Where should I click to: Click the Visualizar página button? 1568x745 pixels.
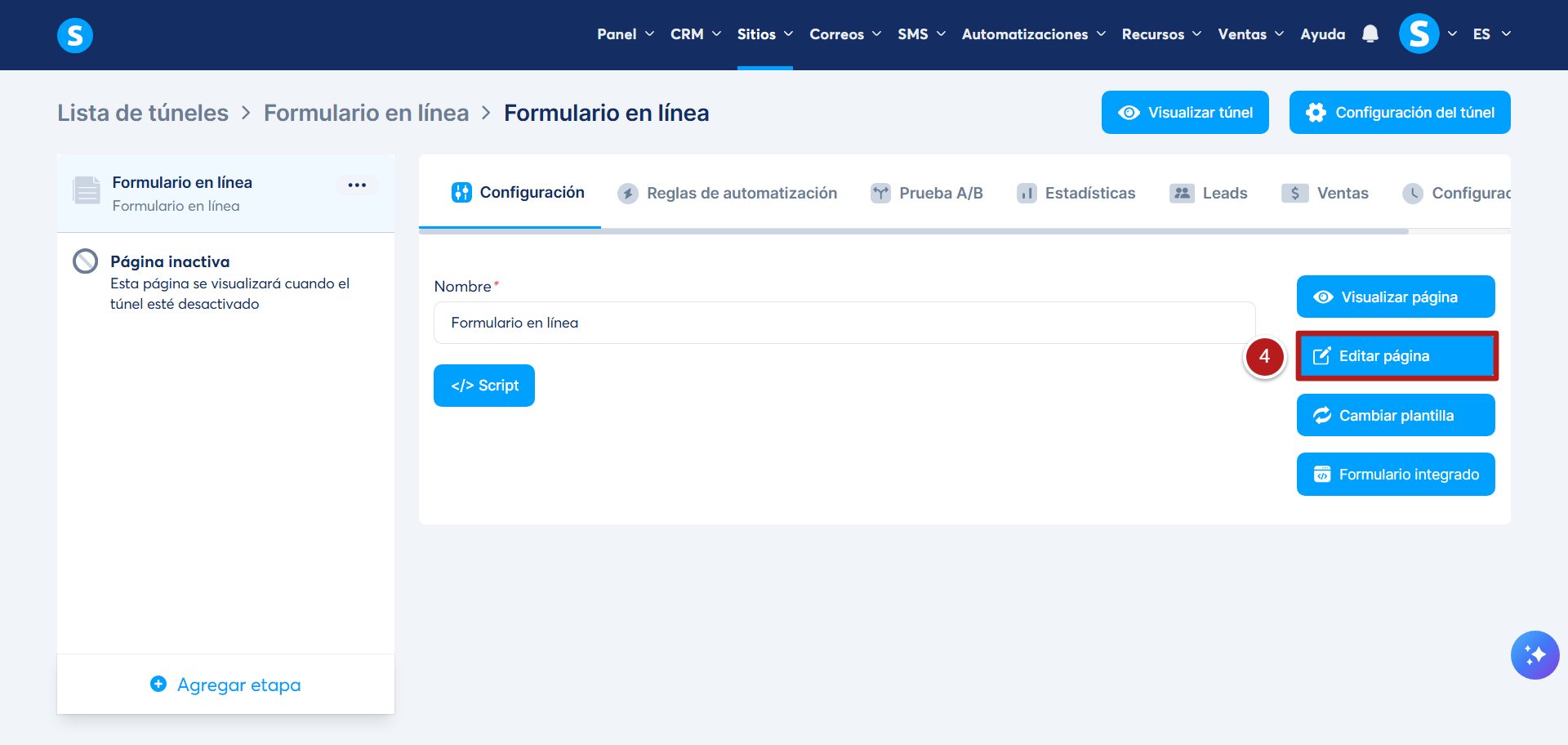click(1396, 297)
